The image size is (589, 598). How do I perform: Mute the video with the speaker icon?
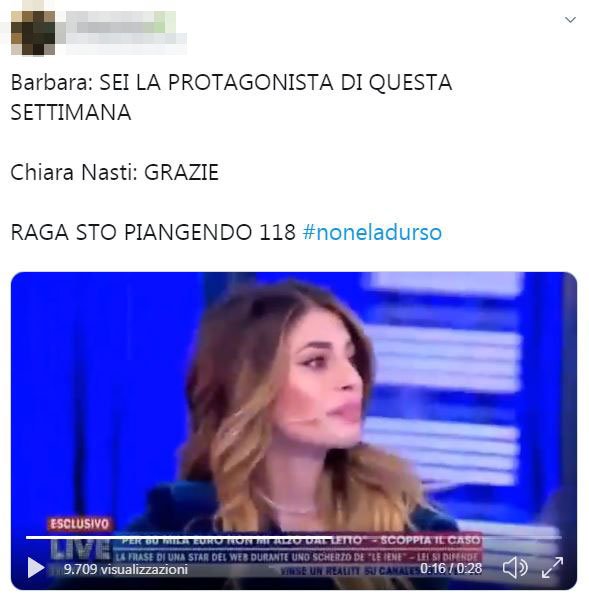click(515, 567)
